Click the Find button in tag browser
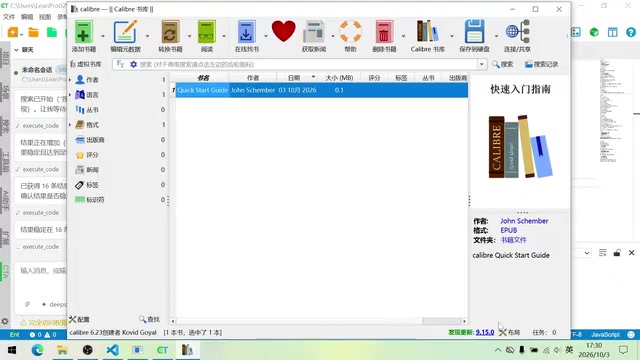This screenshot has height=360, width=640. [149, 319]
